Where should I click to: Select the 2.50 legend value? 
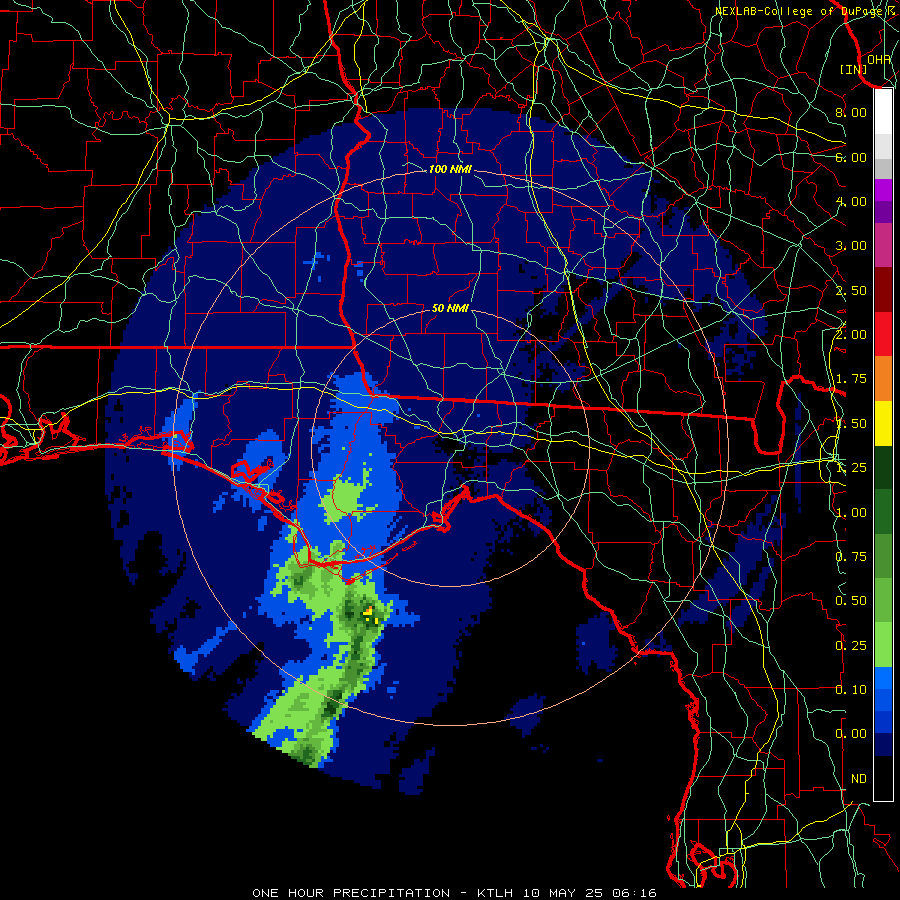point(850,290)
